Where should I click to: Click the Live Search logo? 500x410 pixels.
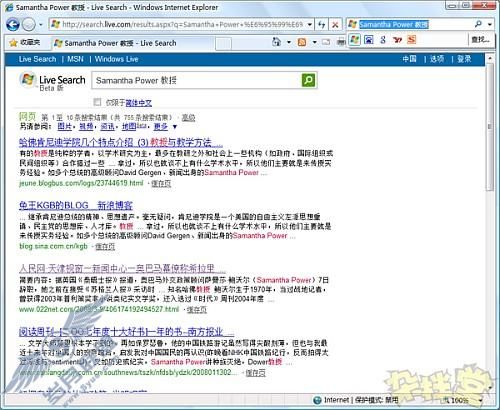coord(52,81)
